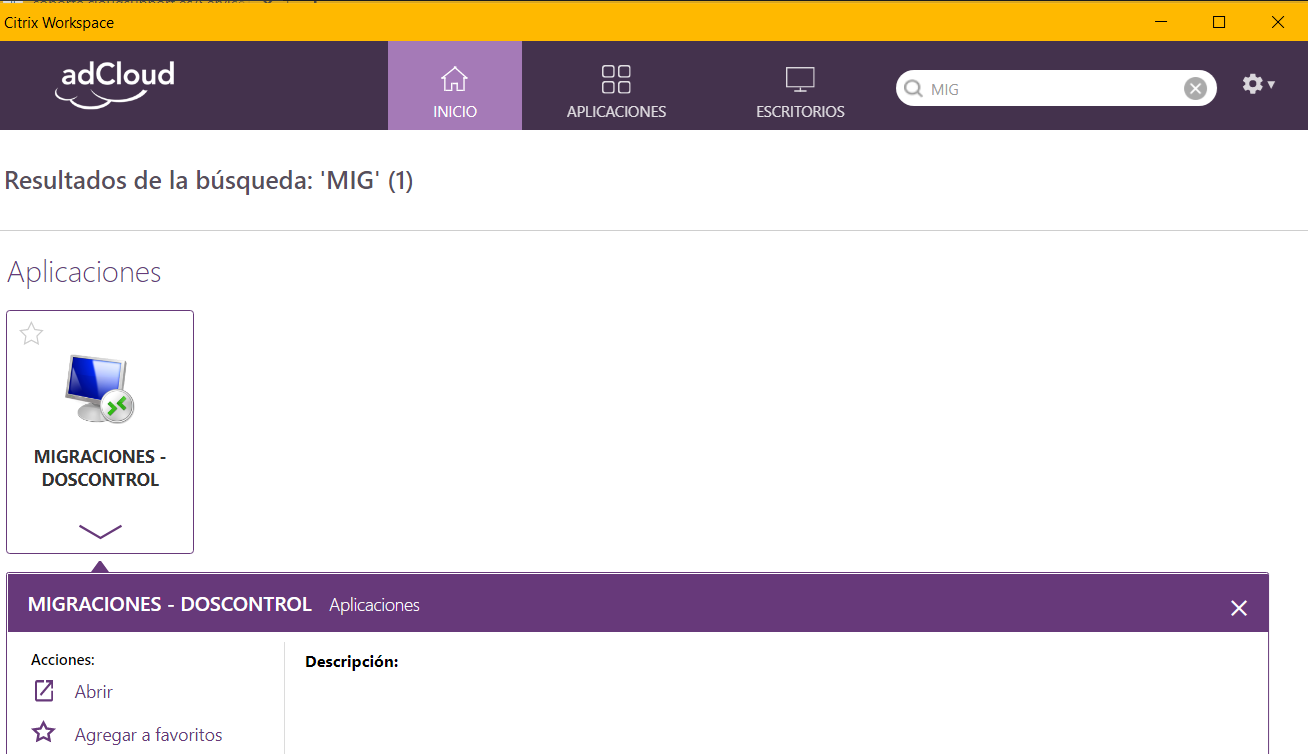Switch to the INICIO tab

(455, 86)
